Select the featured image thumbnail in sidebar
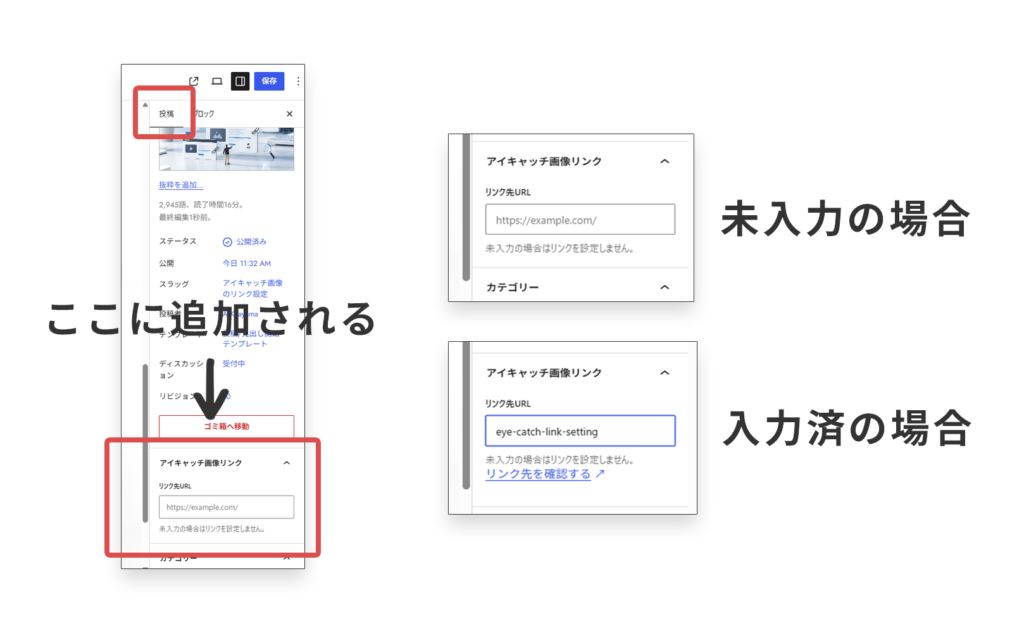The height and width of the screenshot is (633, 1024). click(x=226, y=148)
